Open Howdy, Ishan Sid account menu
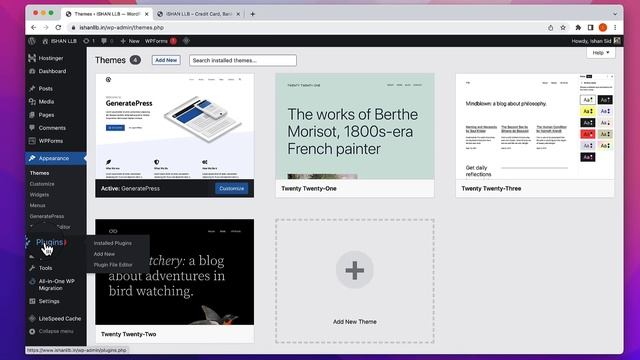The width and height of the screenshot is (640, 360). [x=596, y=41]
